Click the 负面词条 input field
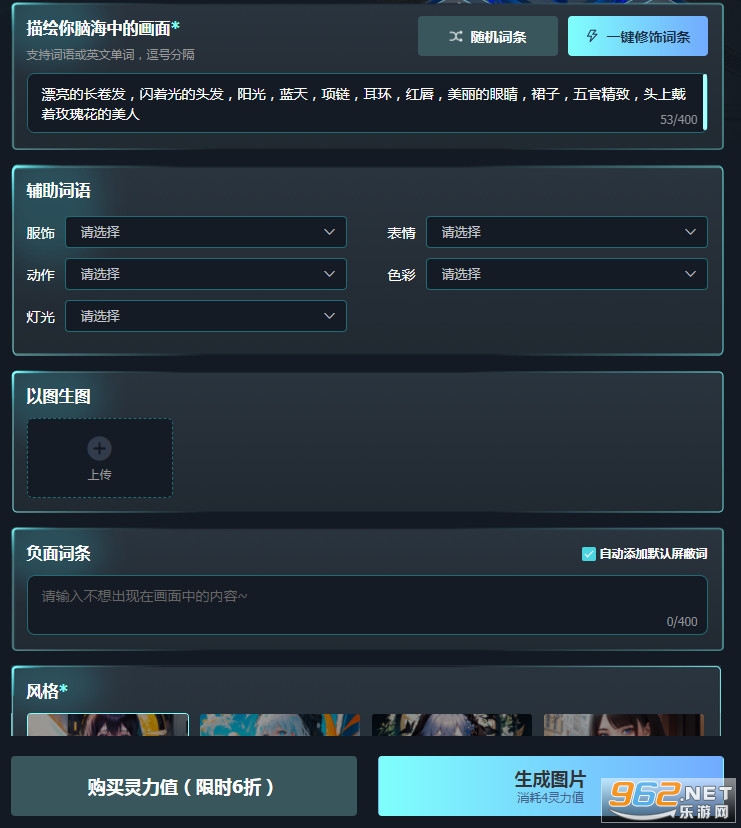 pos(367,605)
